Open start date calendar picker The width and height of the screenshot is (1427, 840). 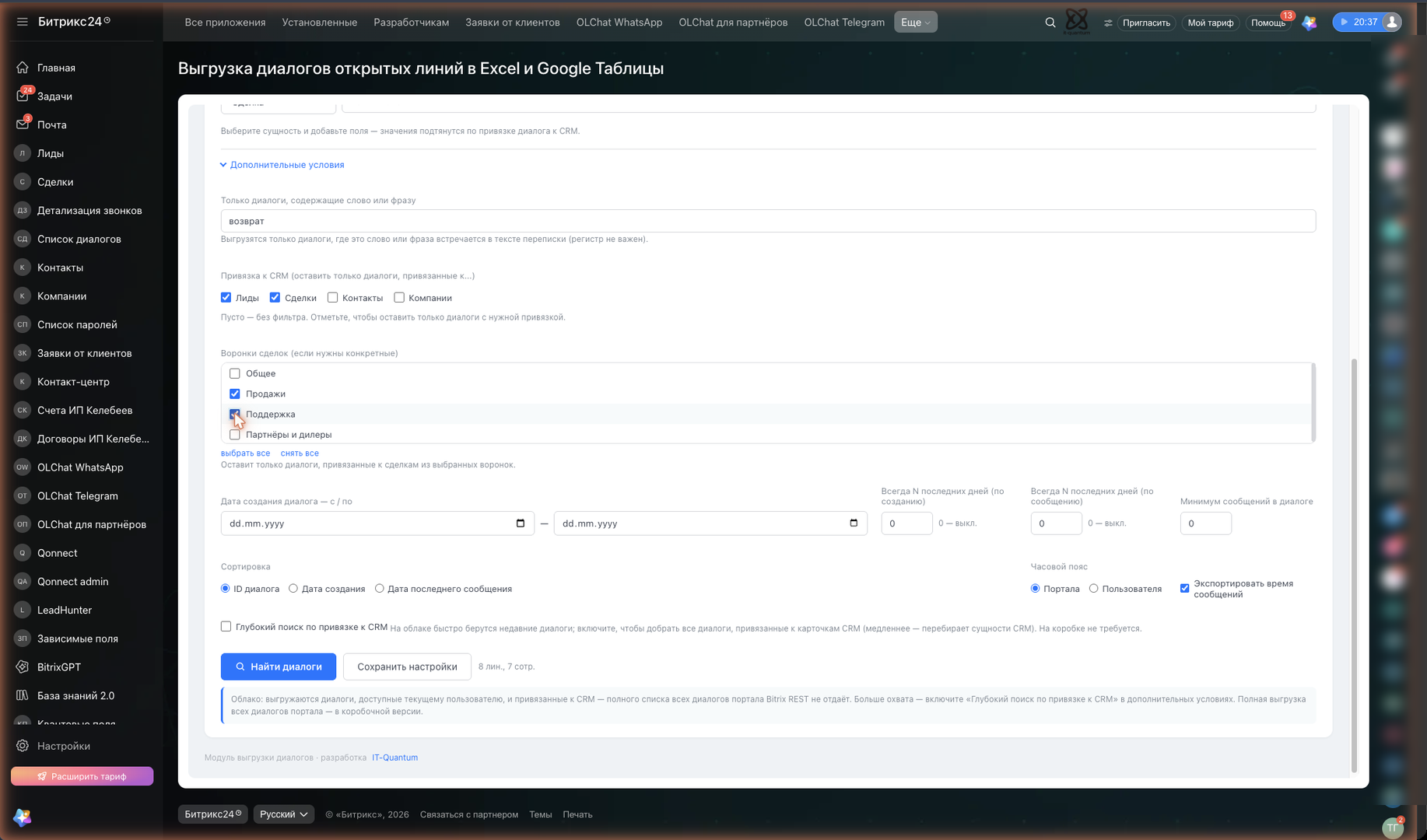pos(521,523)
